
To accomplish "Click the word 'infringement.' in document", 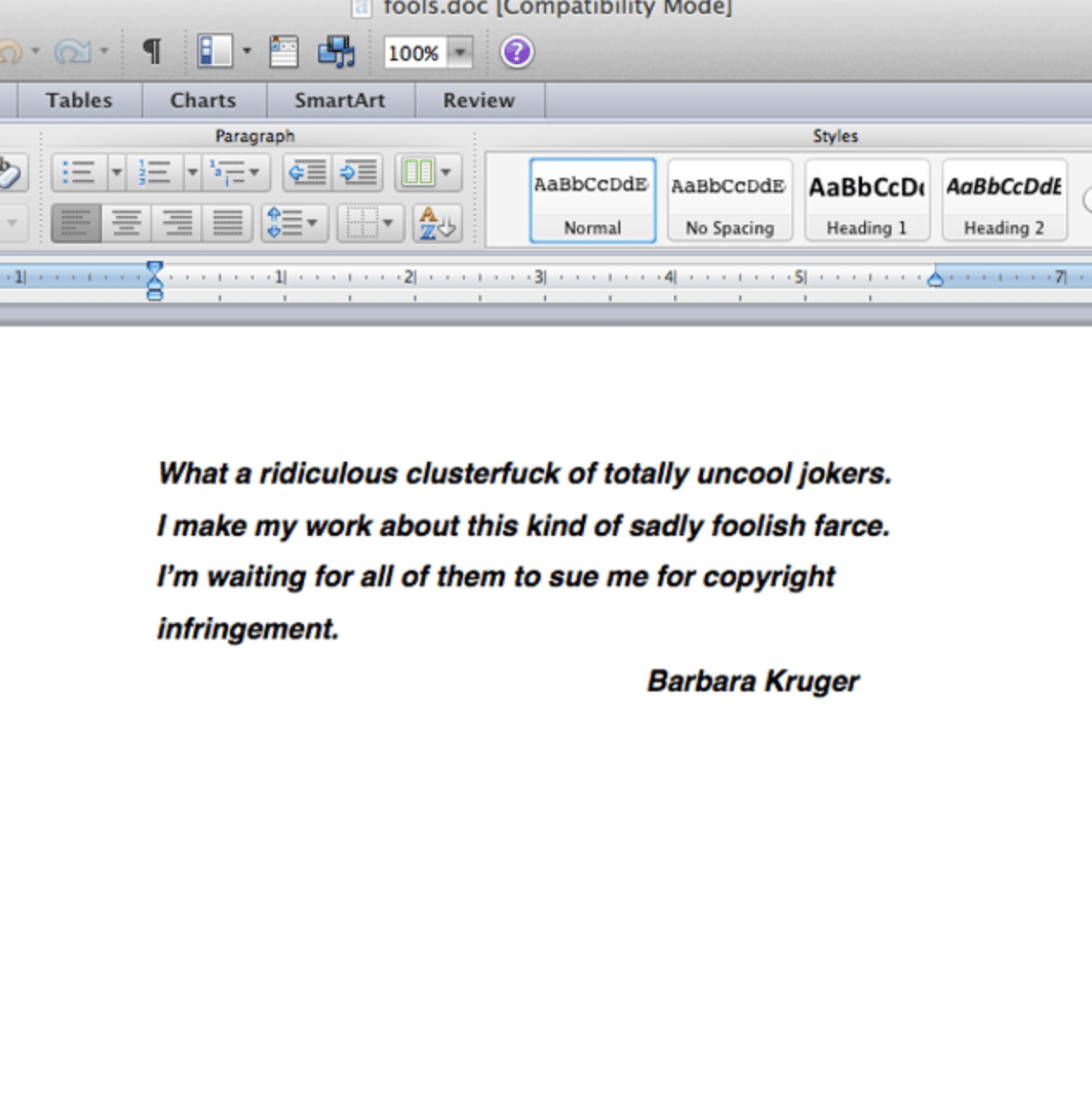I will click(x=248, y=629).
